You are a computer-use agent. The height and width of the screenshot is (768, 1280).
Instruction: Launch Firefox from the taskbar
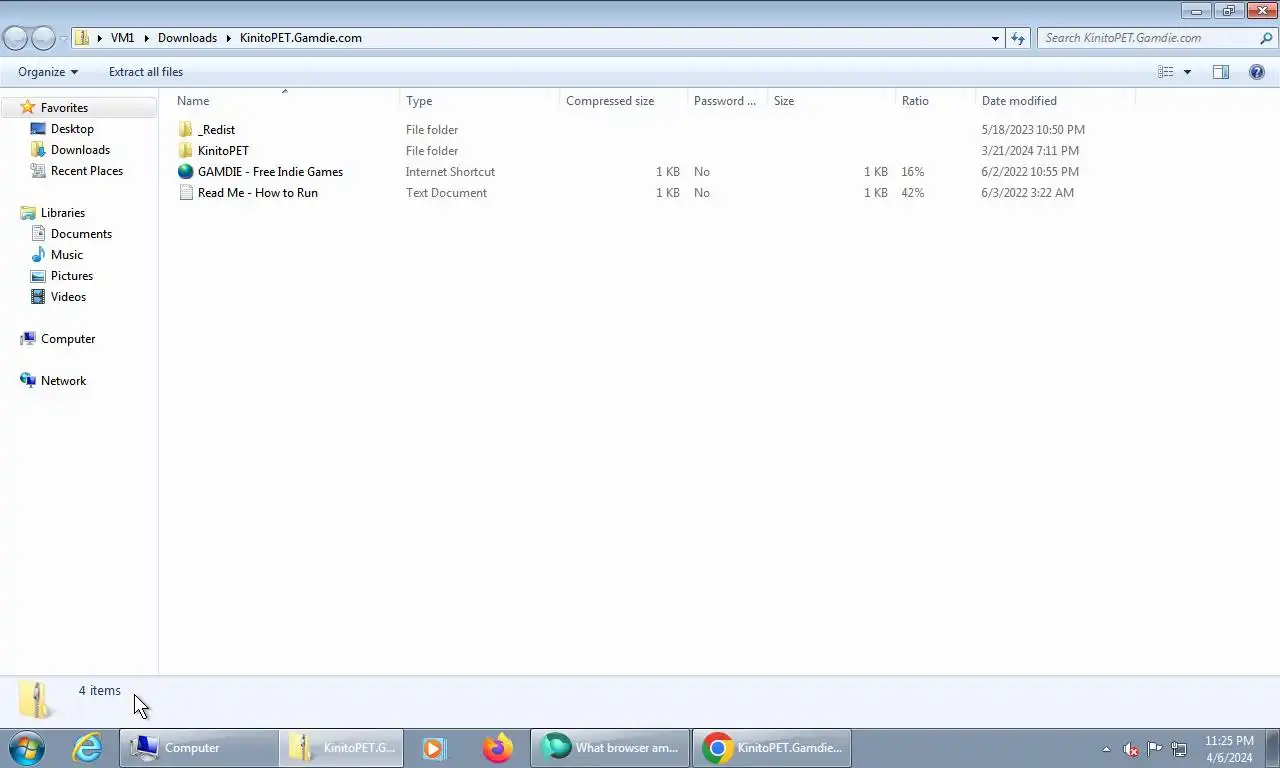497,748
